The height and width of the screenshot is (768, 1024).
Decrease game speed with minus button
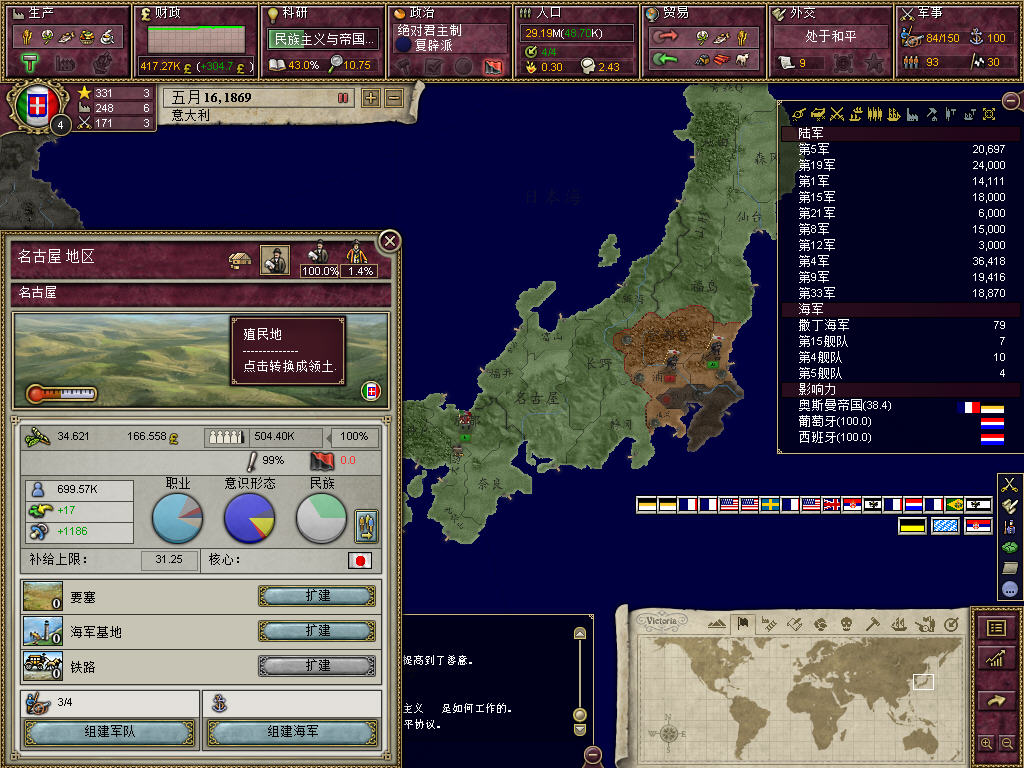(x=394, y=98)
